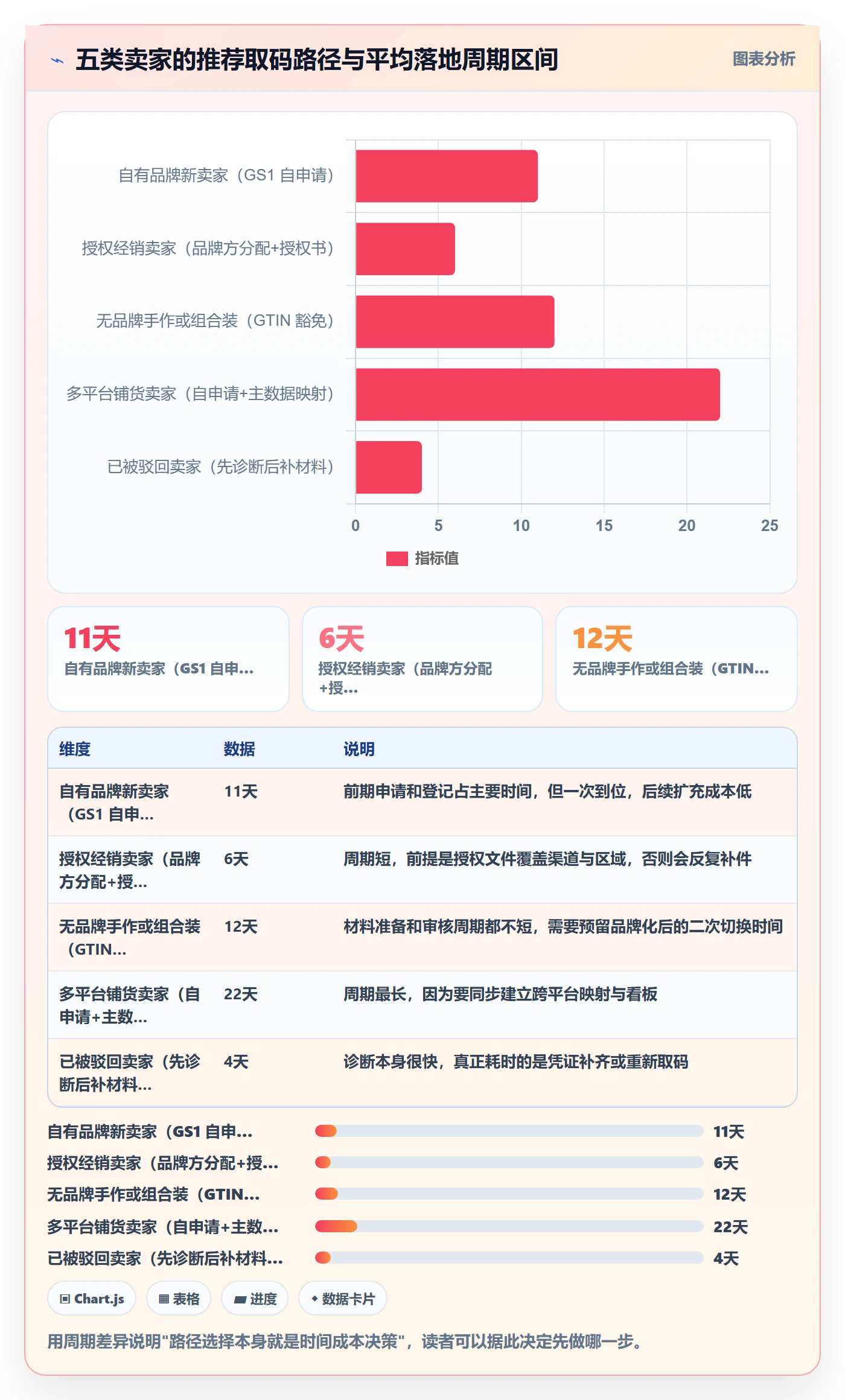Click the note starting "材料准备和审核周期都不短"
845x1400 pixels.
coord(563,926)
